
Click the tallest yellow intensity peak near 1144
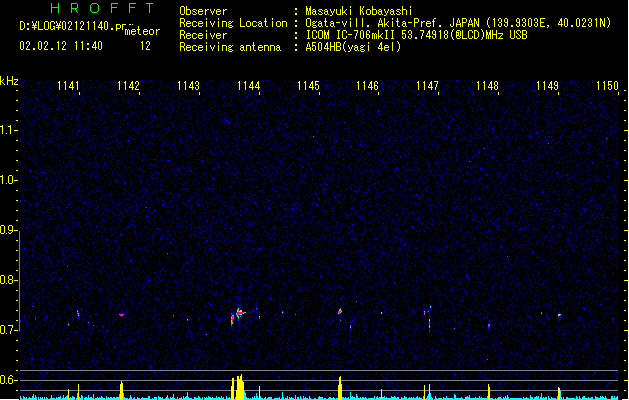pos(238,387)
